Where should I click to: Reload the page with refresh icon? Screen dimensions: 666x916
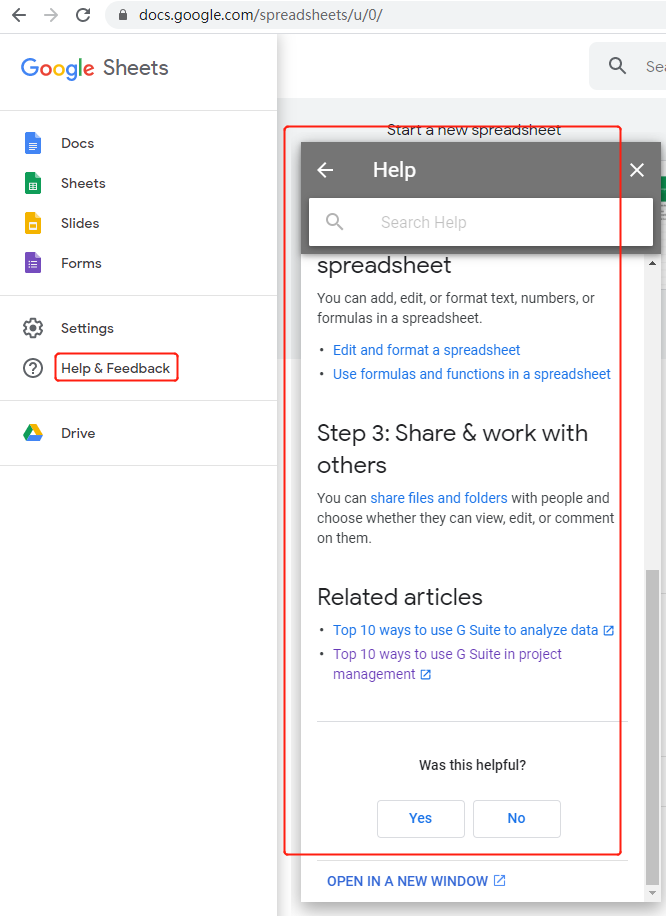(83, 15)
